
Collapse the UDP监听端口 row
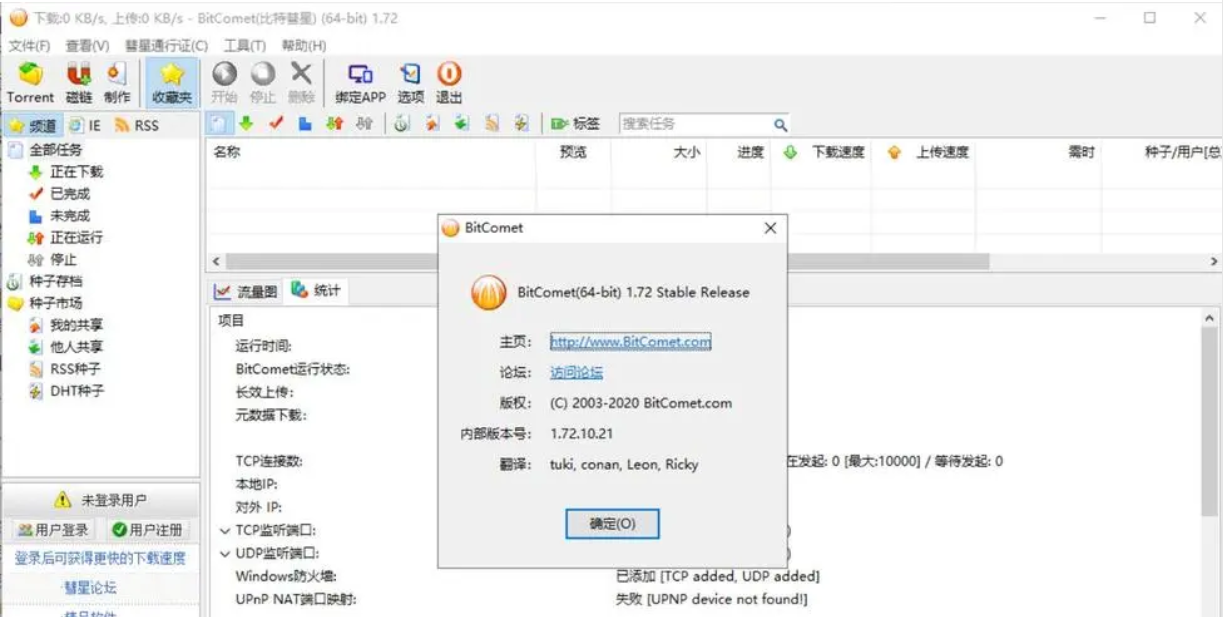[x=225, y=553]
